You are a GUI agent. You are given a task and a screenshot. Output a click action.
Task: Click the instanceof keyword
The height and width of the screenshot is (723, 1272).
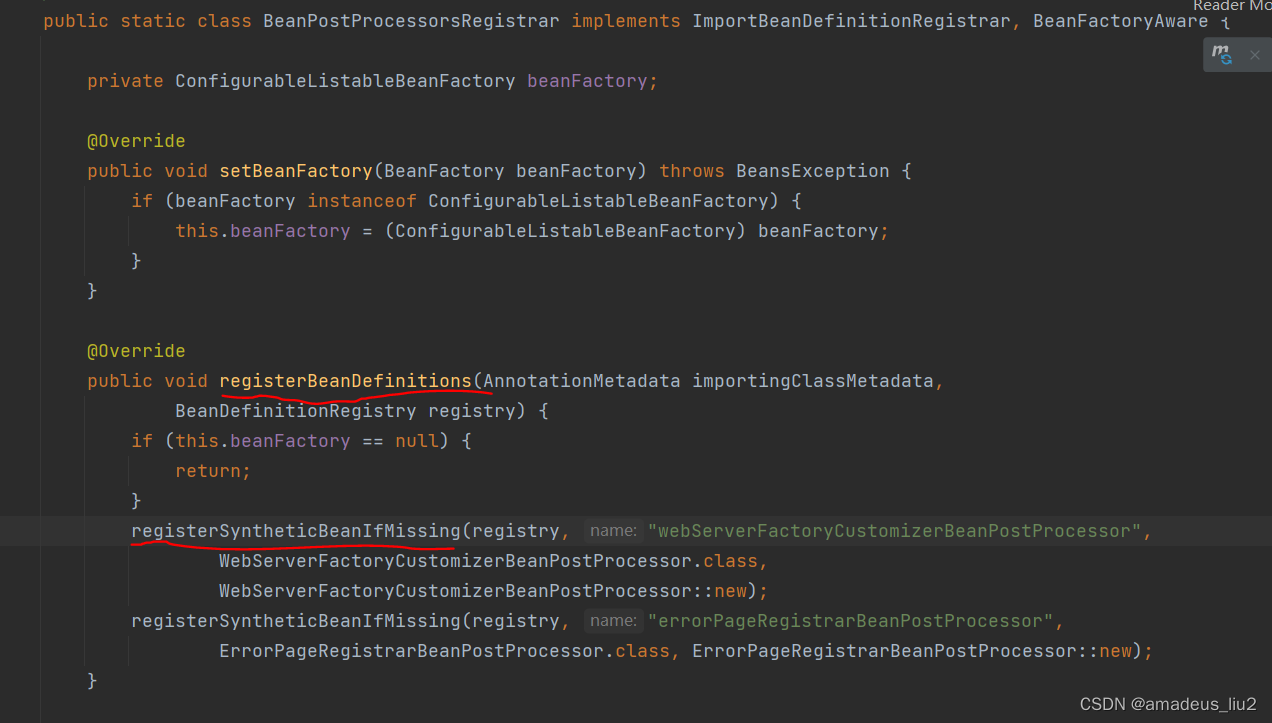click(362, 201)
